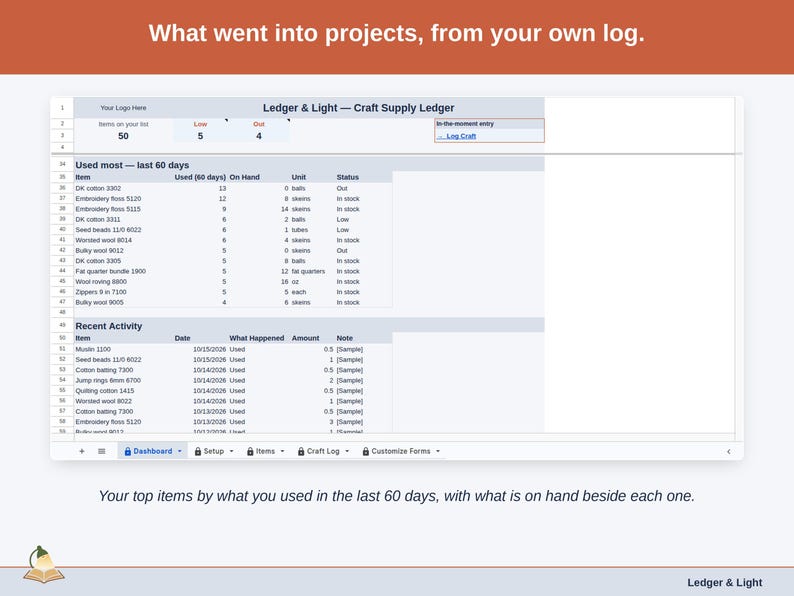Image resolution: width=794 pixels, height=596 pixels.
Task: Switch to the Dashboard sheet tab
Action: point(152,451)
